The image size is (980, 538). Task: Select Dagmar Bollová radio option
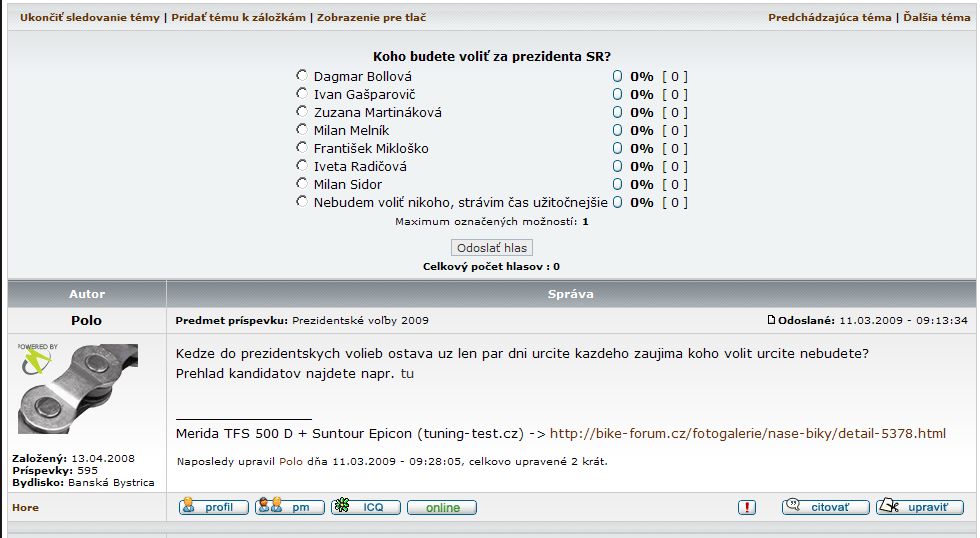click(302, 76)
